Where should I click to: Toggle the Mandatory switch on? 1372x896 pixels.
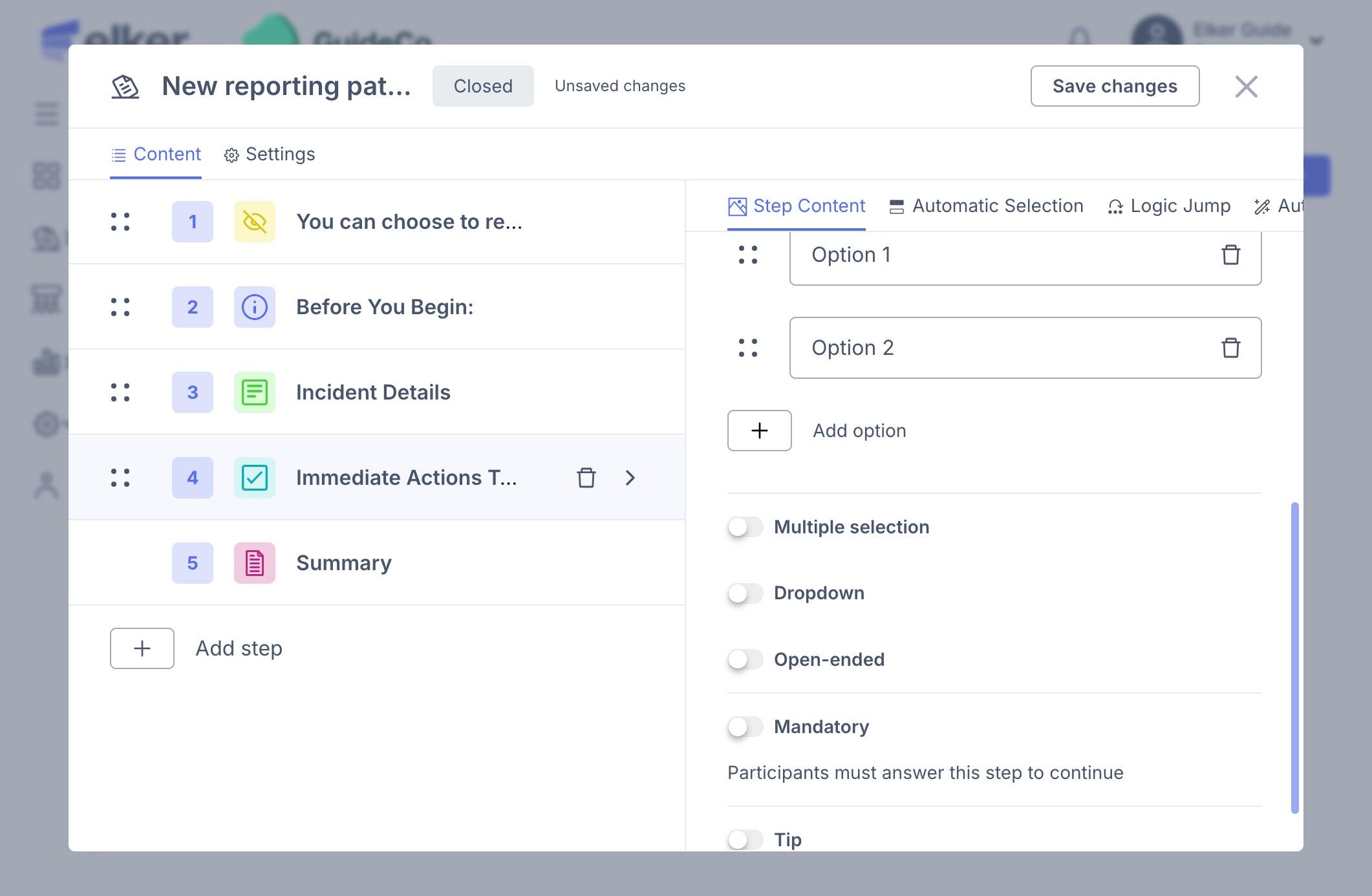tap(745, 727)
